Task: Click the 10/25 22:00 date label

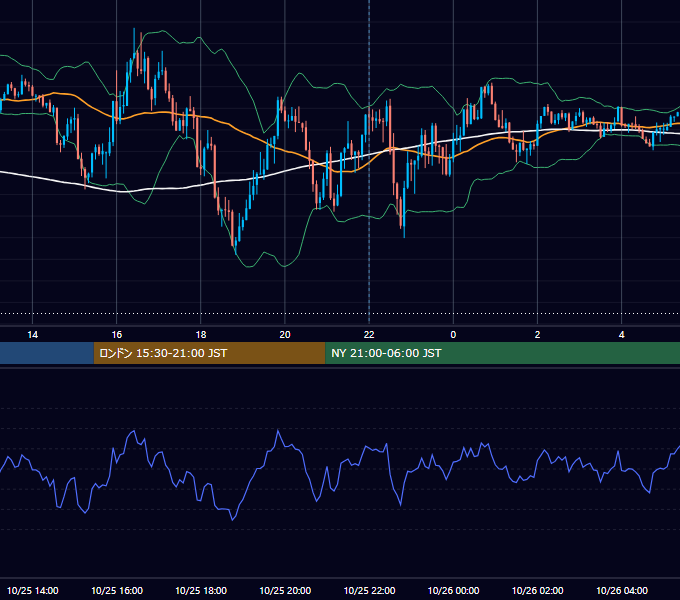Action: (369, 590)
